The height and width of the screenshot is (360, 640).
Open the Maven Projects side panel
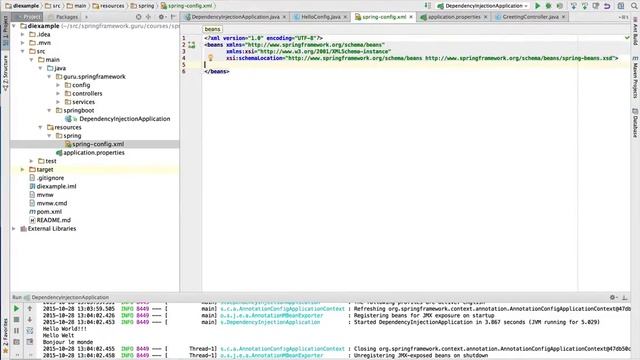(635, 77)
